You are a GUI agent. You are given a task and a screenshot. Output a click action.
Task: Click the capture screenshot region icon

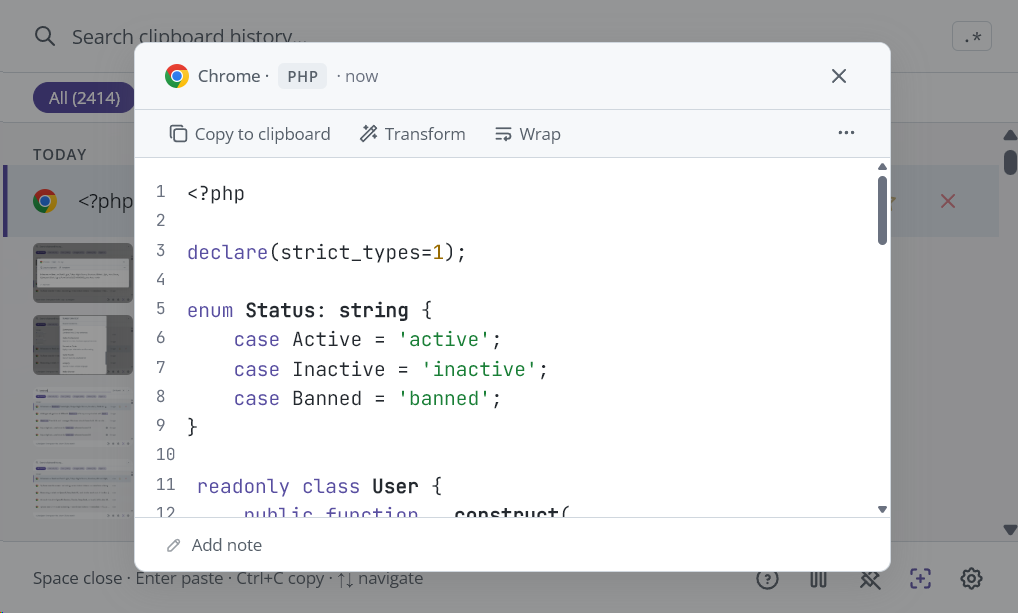[920, 579]
